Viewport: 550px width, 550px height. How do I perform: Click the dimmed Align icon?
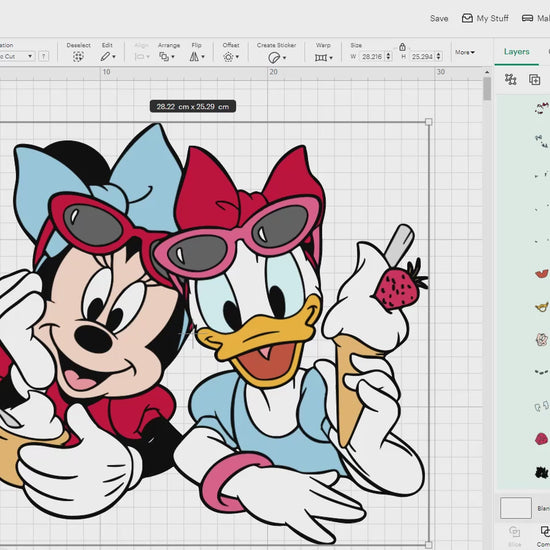[x=140, y=56]
